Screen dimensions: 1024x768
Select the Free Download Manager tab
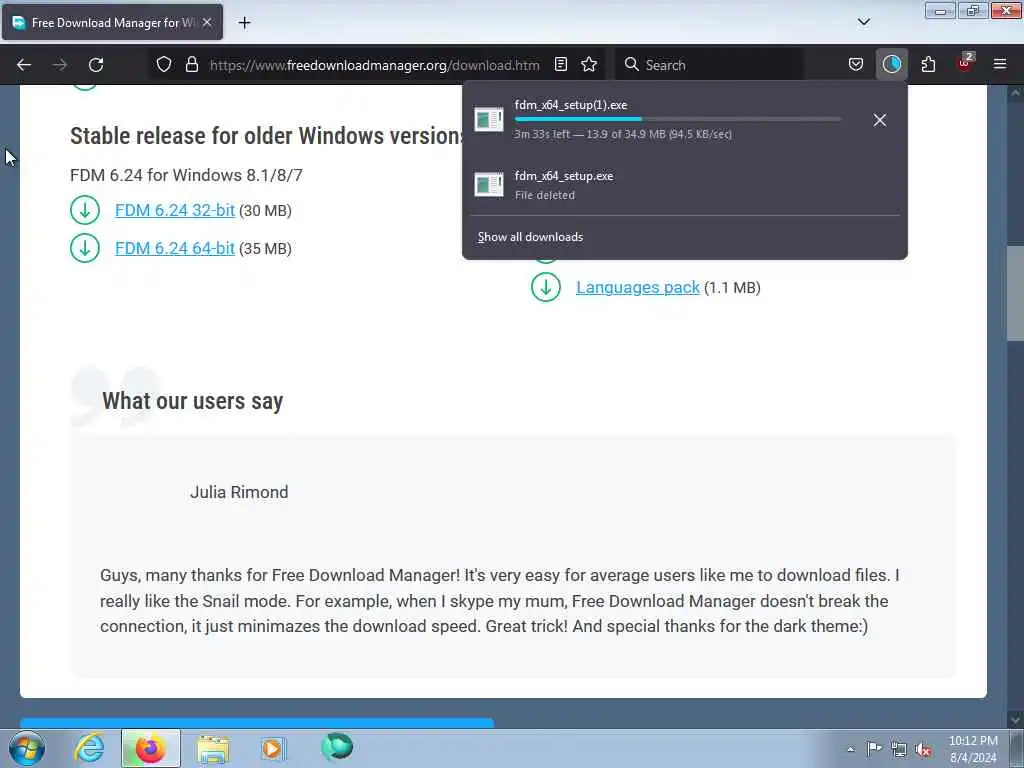point(112,22)
